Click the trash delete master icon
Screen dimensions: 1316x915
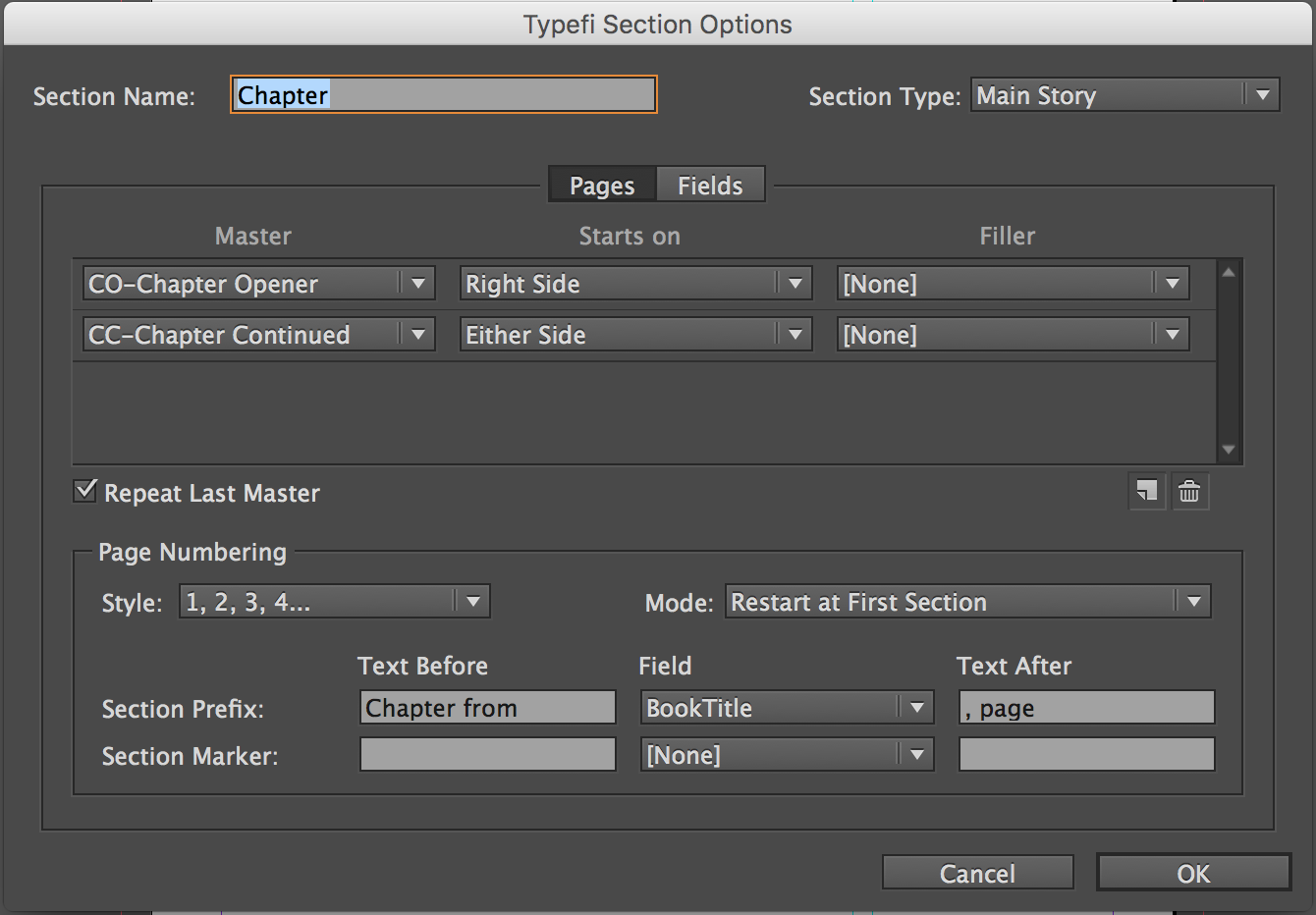(x=1189, y=491)
